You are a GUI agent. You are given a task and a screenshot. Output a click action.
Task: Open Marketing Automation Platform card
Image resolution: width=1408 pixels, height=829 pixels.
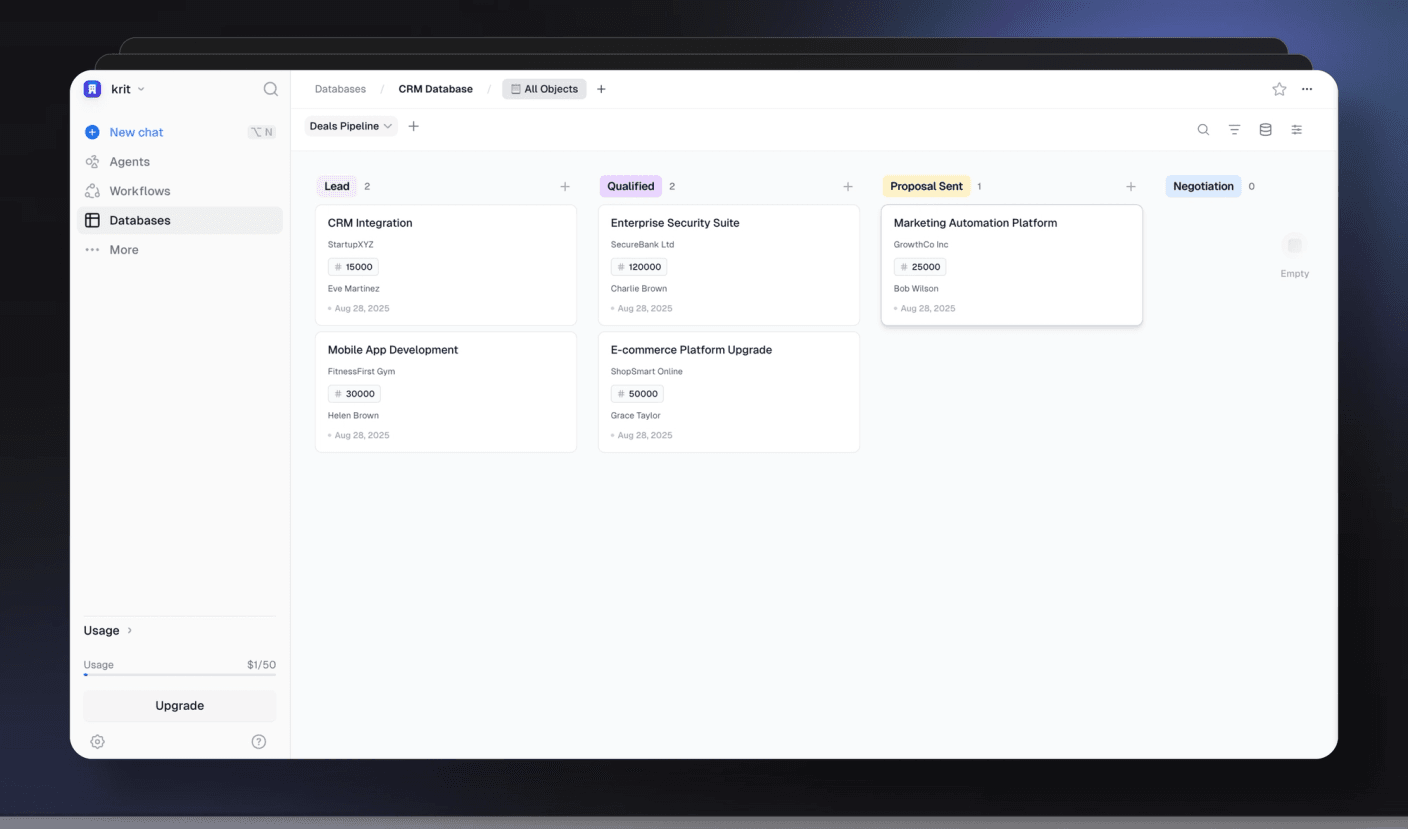point(1012,265)
